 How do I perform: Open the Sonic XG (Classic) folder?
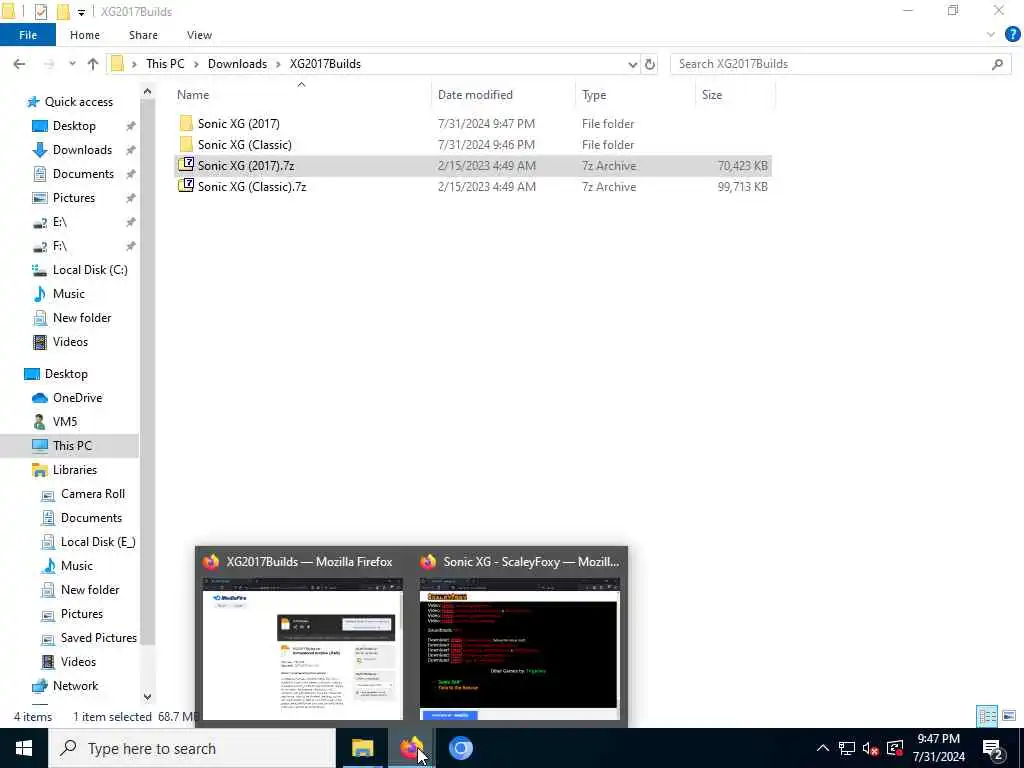pyautogui.click(x=244, y=144)
